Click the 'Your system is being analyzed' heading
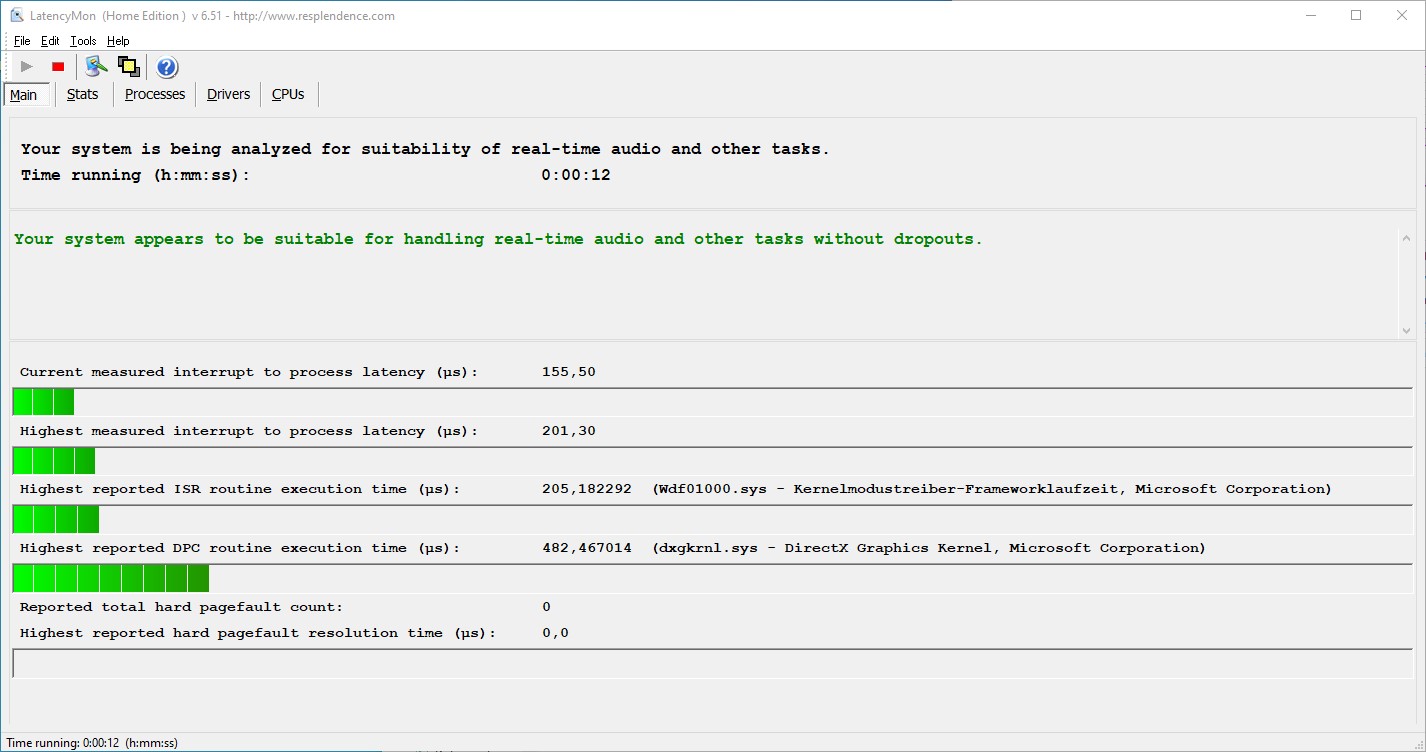 [425, 149]
